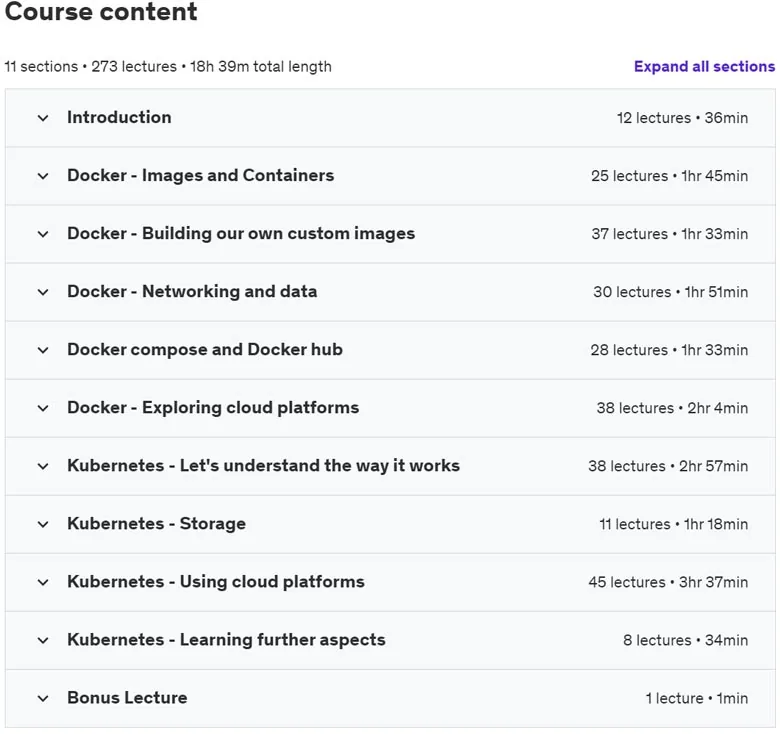Open Kubernetes - Storage title
The image size is (780, 734).
(156, 524)
